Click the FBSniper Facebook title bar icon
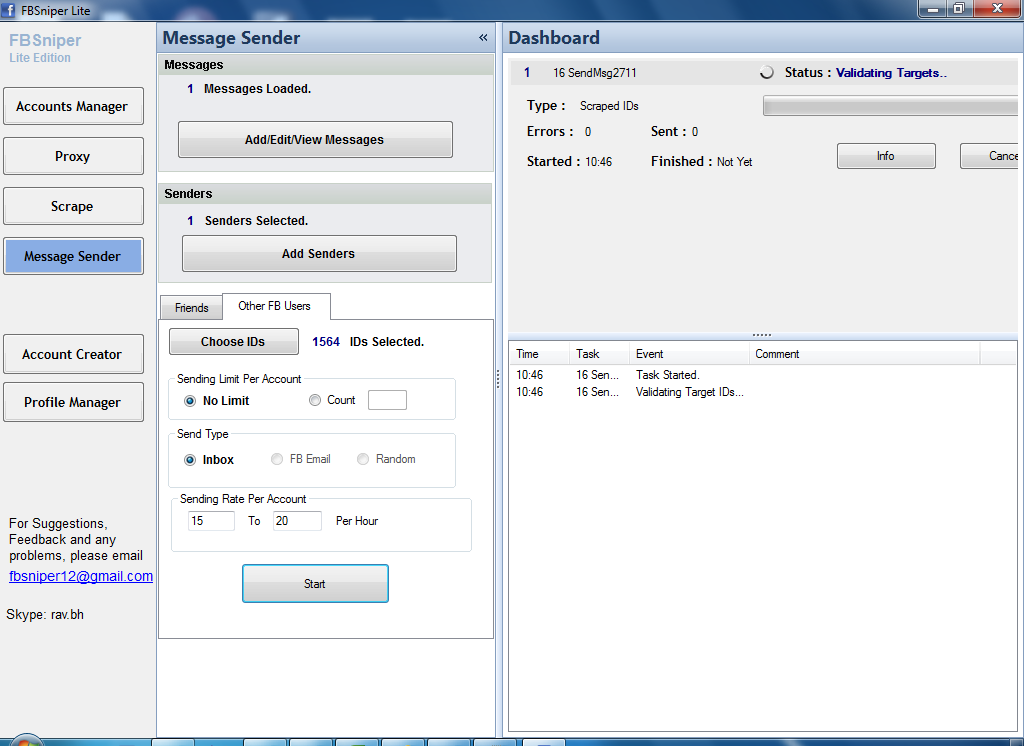The width and height of the screenshot is (1024, 746). pyautogui.click(x=8, y=10)
